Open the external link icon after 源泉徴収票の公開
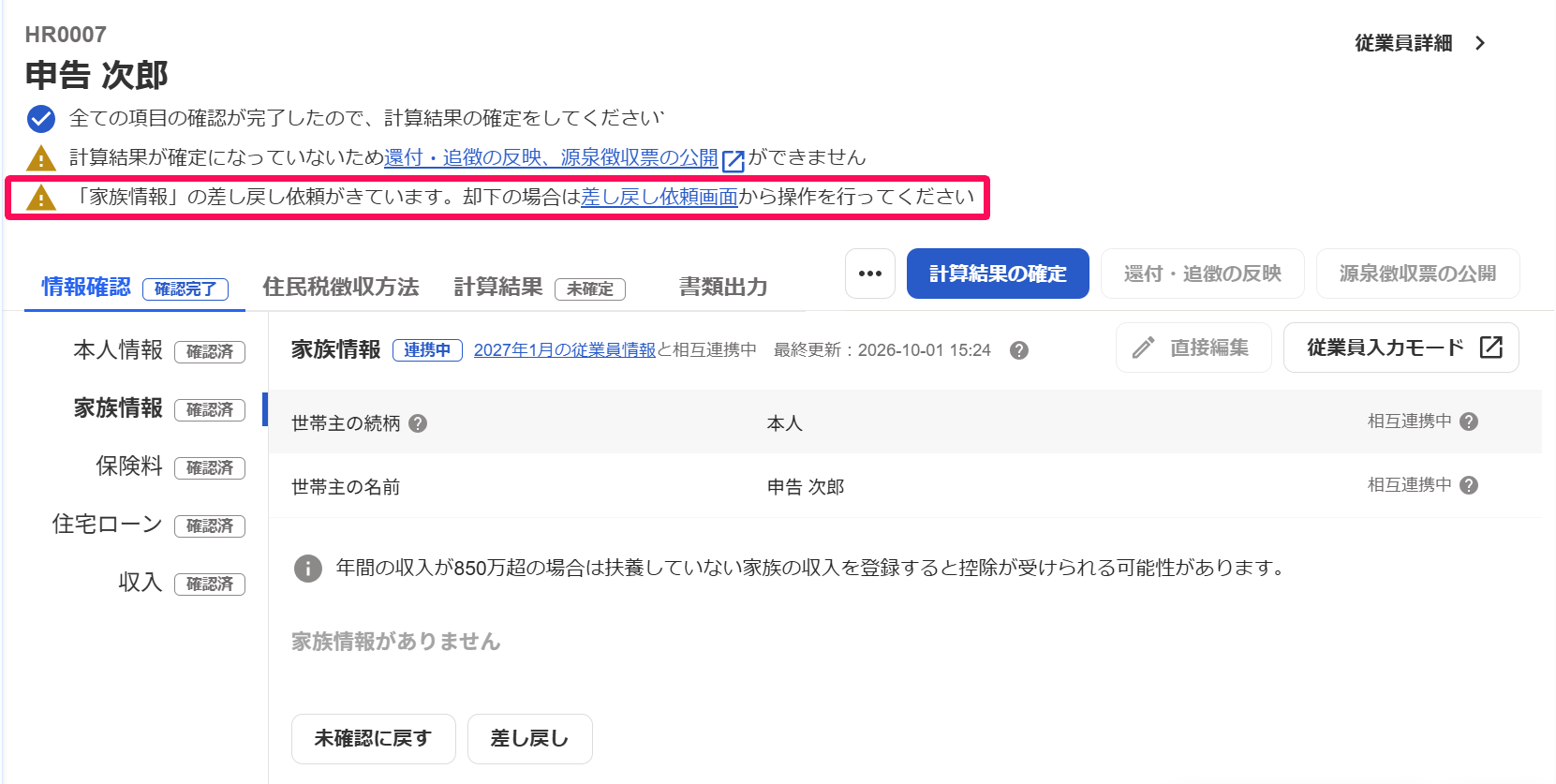The height and width of the screenshot is (784, 1556). point(734,161)
